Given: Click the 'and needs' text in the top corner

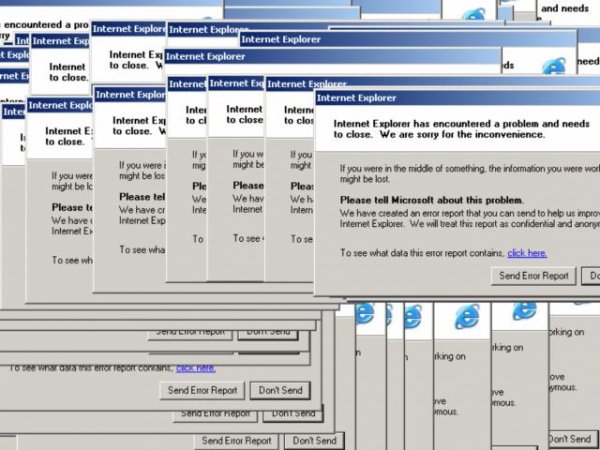Looking at the screenshot, I should pos(565,8).
